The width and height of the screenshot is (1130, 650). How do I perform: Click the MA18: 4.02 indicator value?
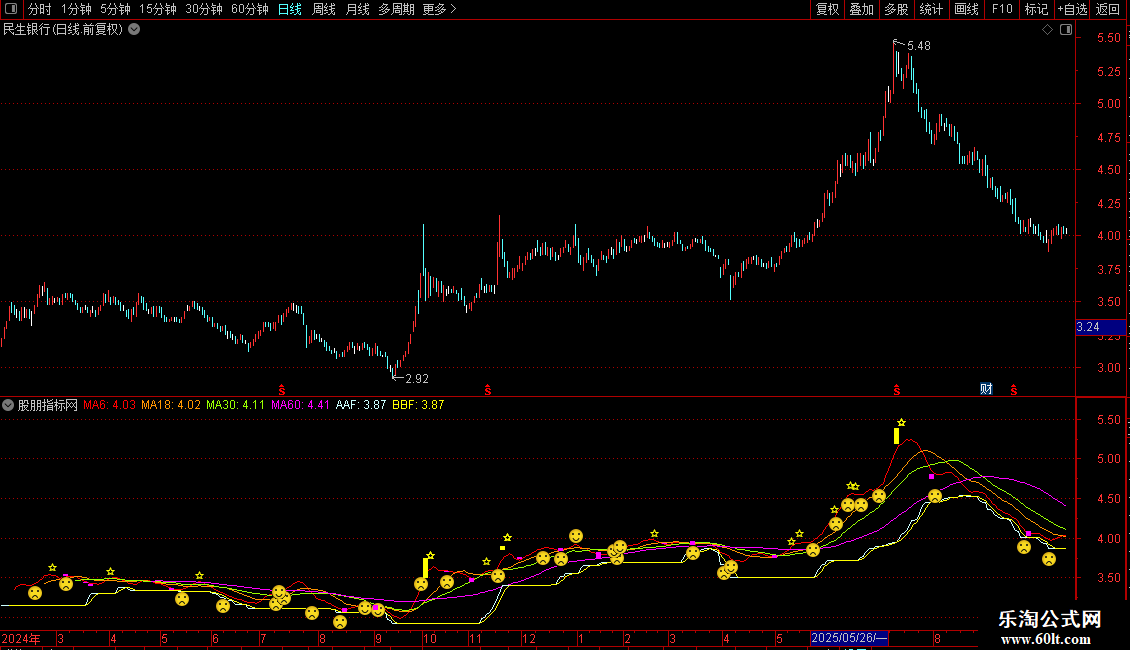tap(171, 405)
